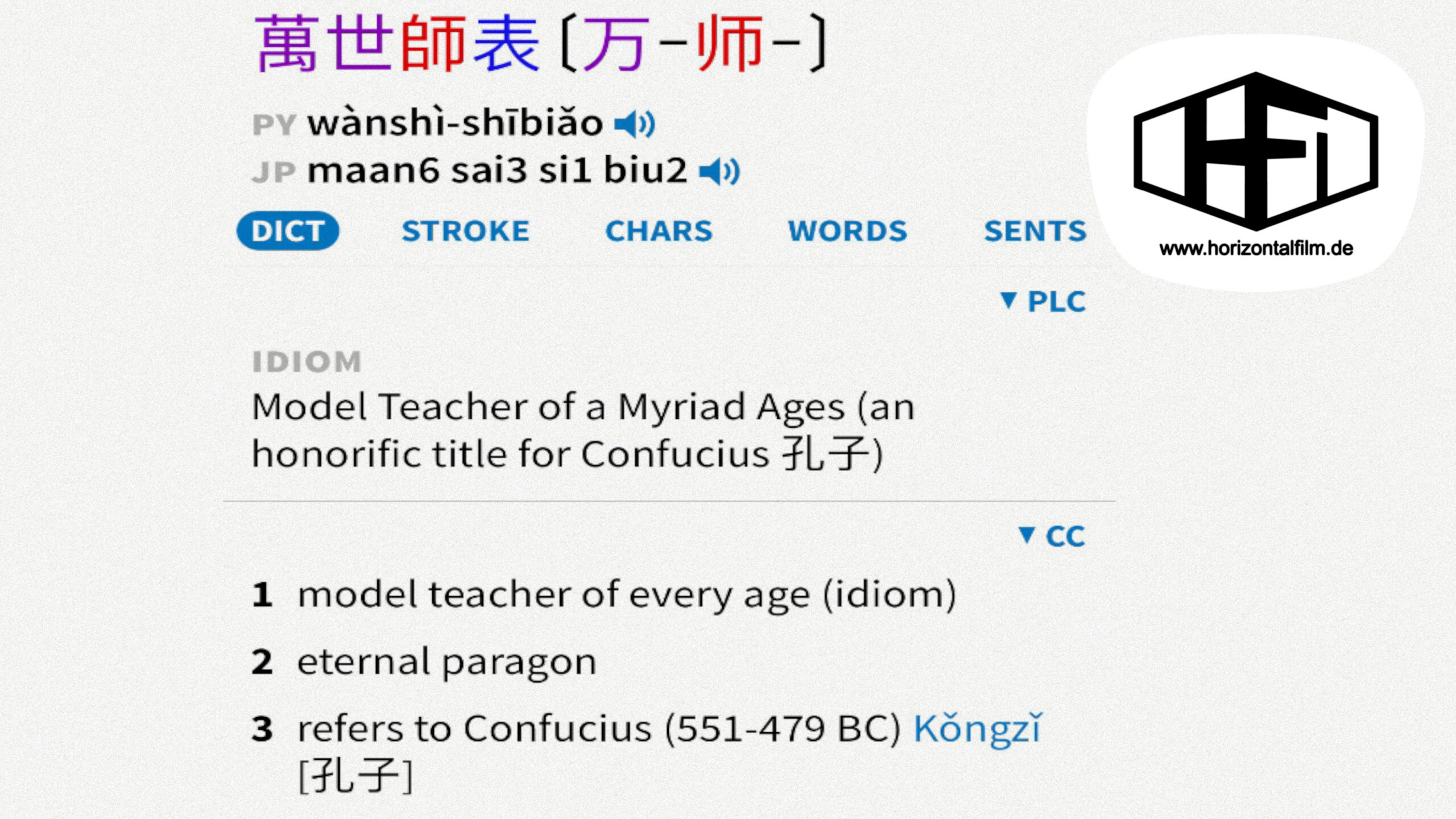Image resolution: width=1456 pixels, height=819 pixels.
Task: Select the active DICT tab
Action: coord(288,231)
